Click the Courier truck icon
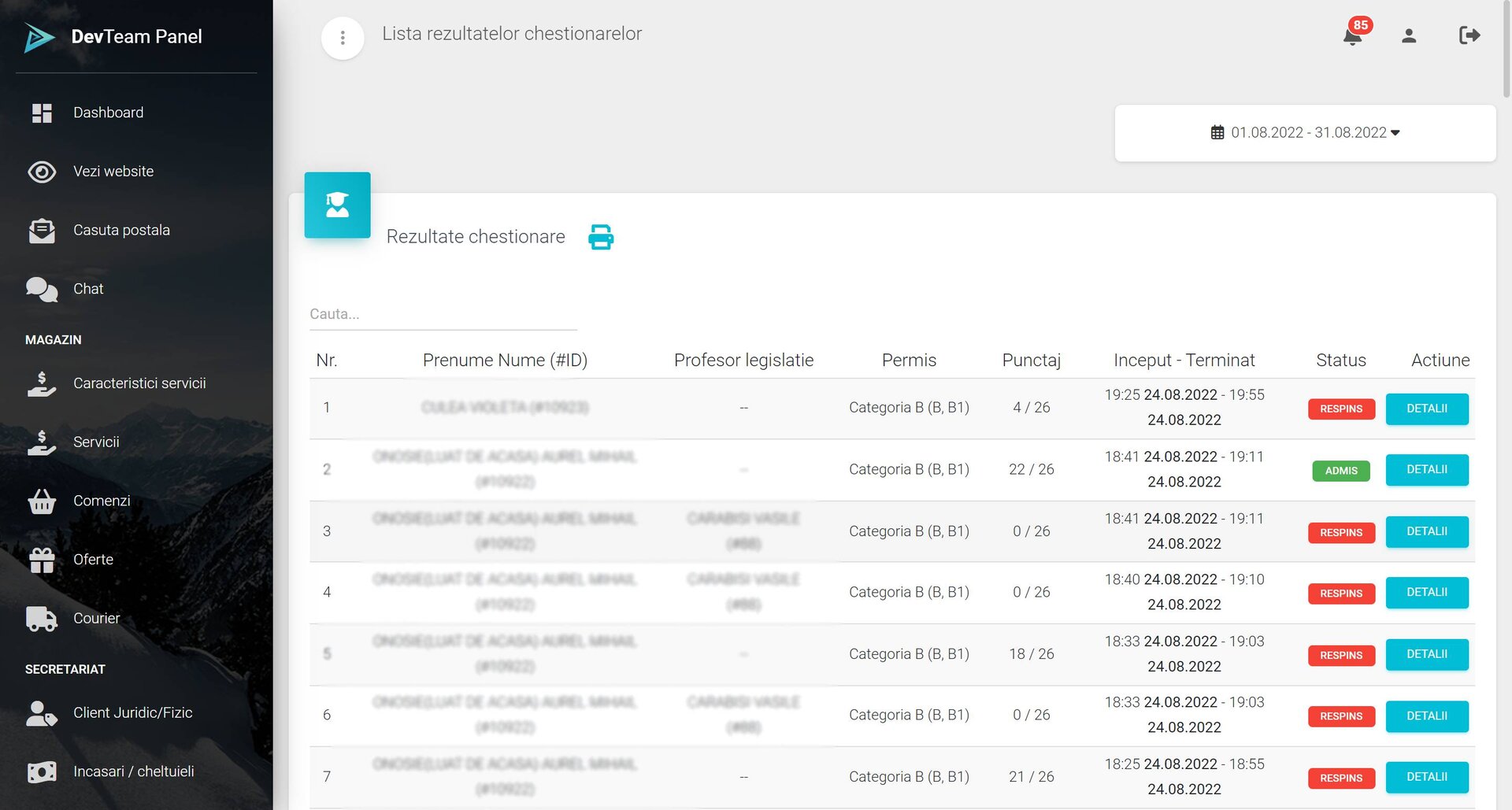1512x810 pixels. click(x=41, y=619)
